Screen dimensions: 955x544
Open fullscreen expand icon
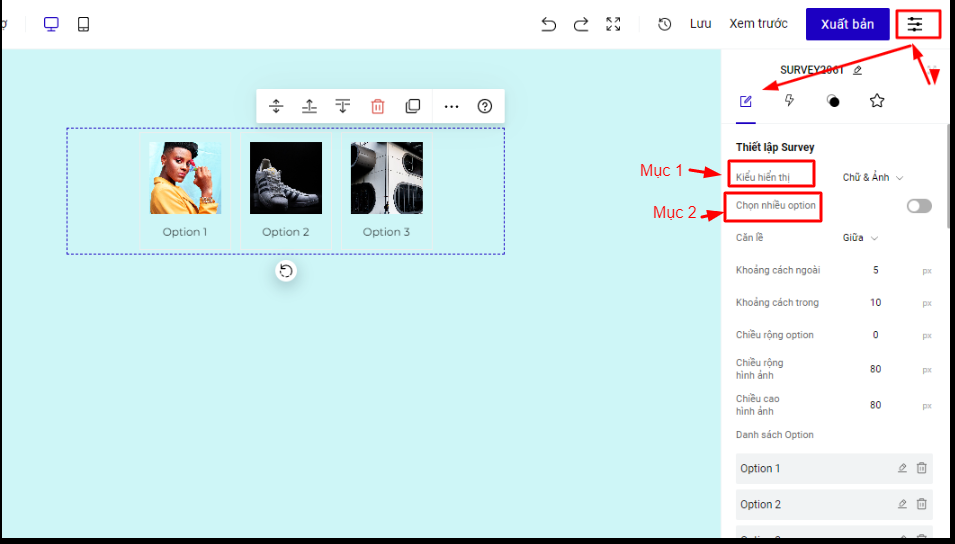[614, 24]
